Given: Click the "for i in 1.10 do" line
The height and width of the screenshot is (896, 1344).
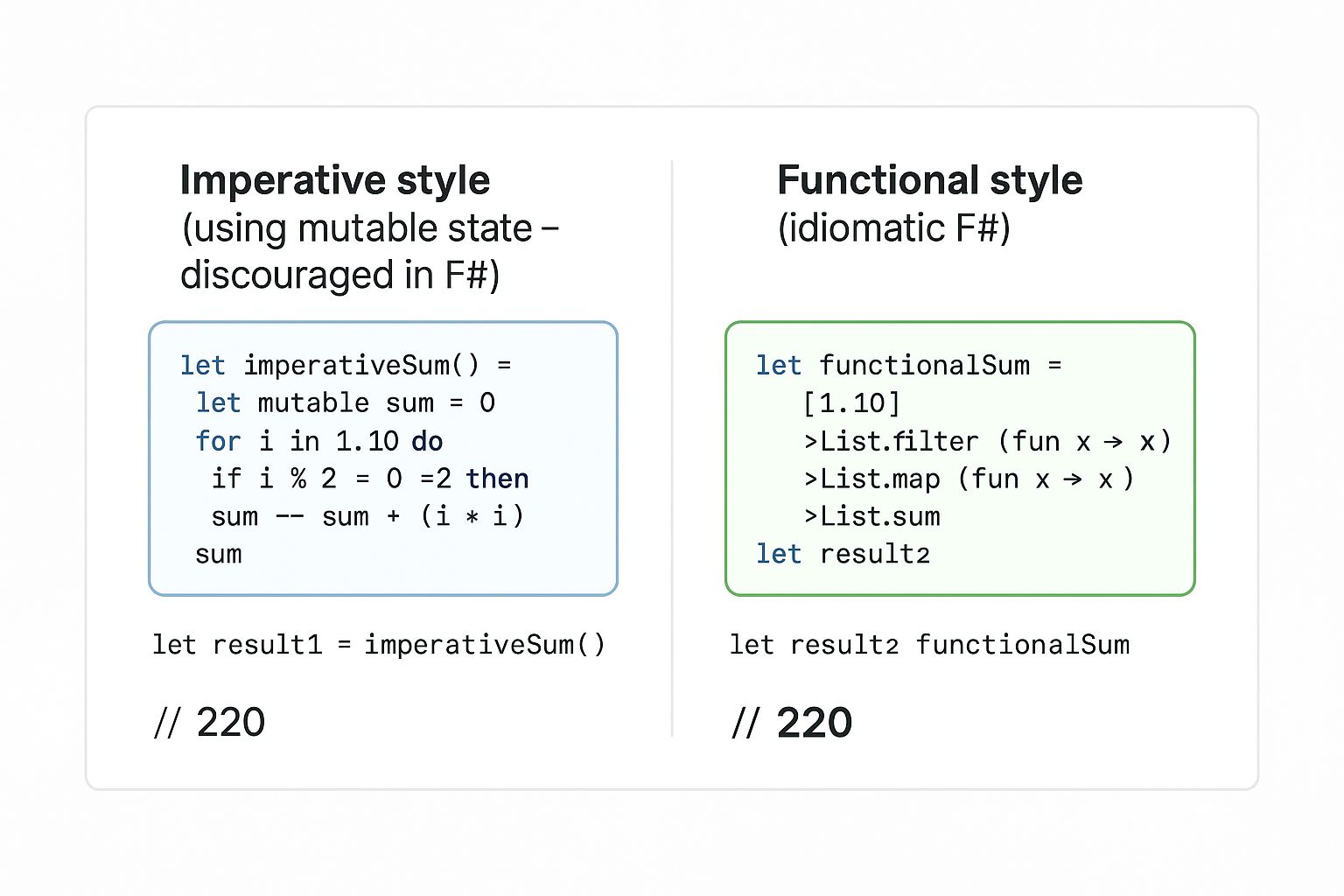Looking at the screenshot, I should pyautogui.click(x=318, y=441).
